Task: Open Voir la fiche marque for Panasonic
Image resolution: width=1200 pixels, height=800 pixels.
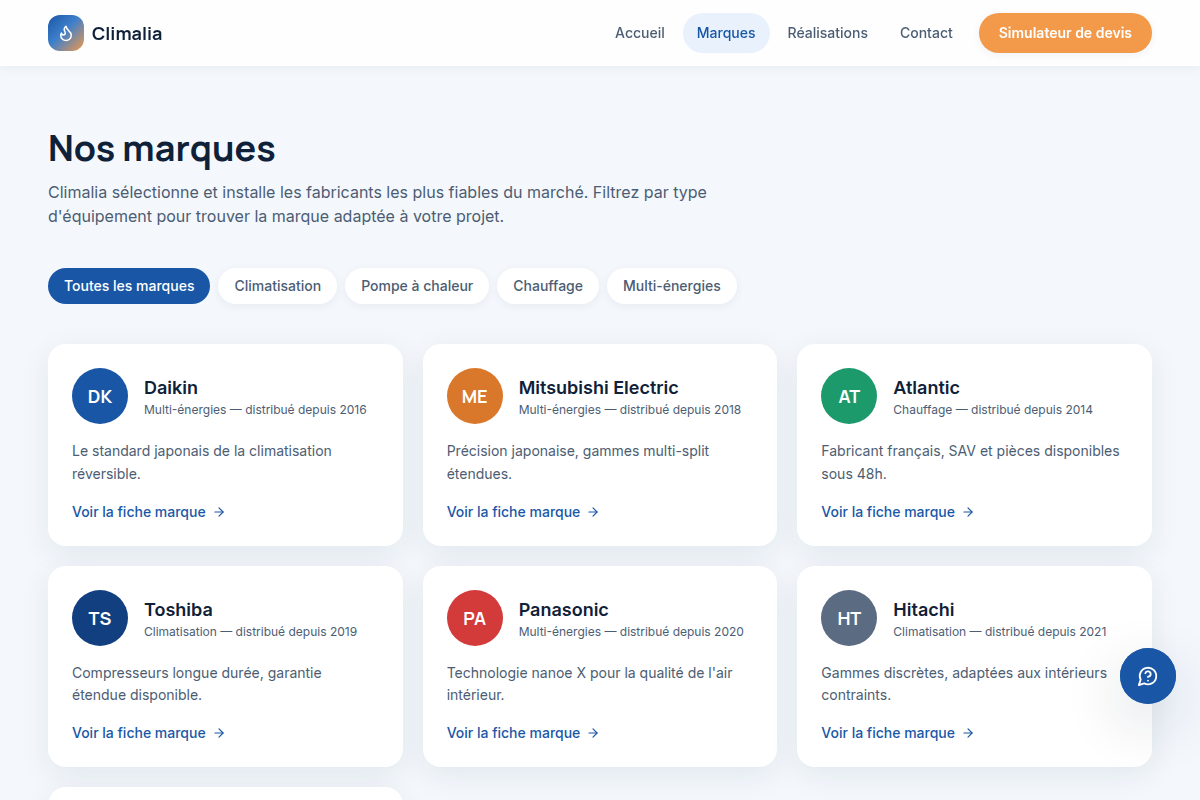Action: [523, 733]
